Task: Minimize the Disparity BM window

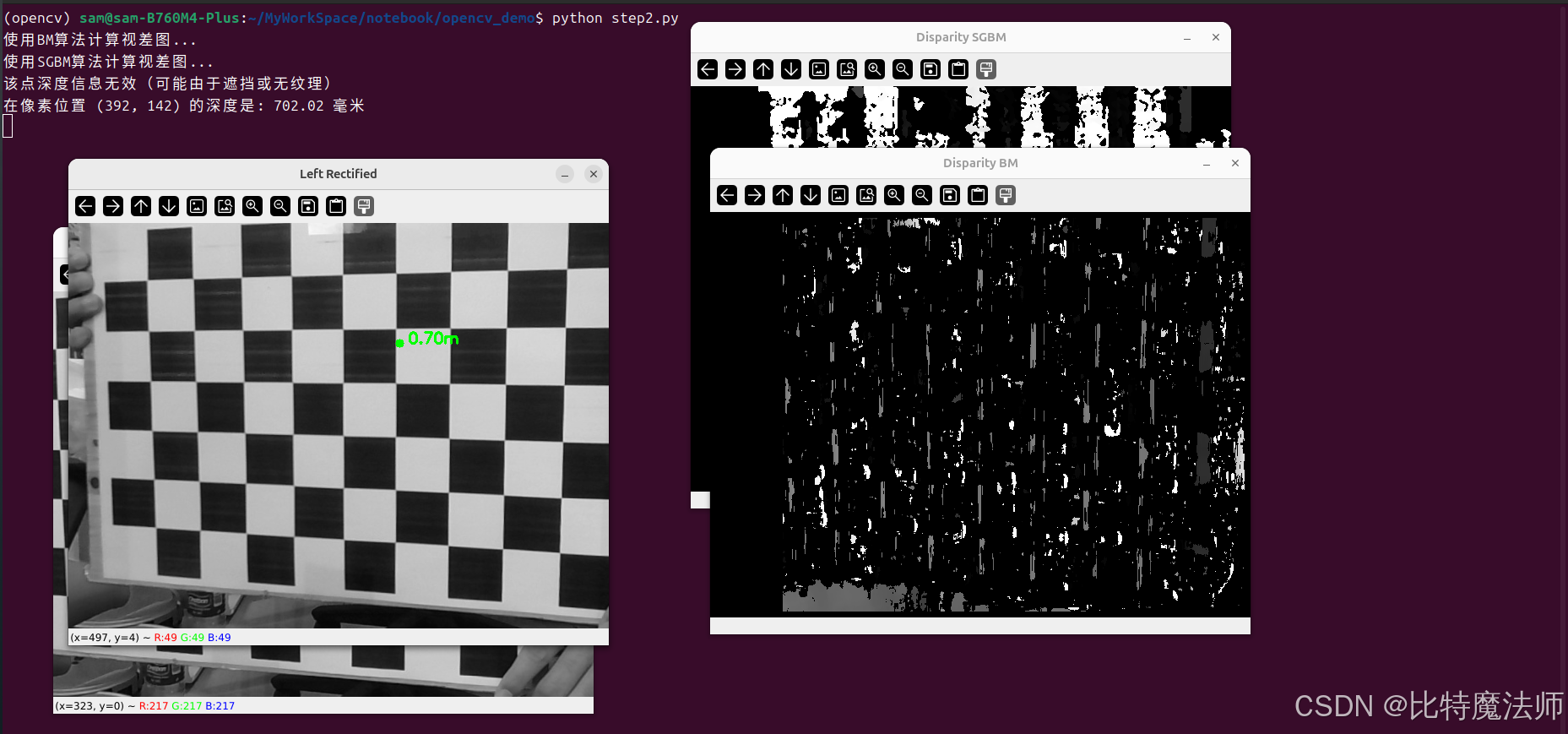Action: coord(1207,164)
